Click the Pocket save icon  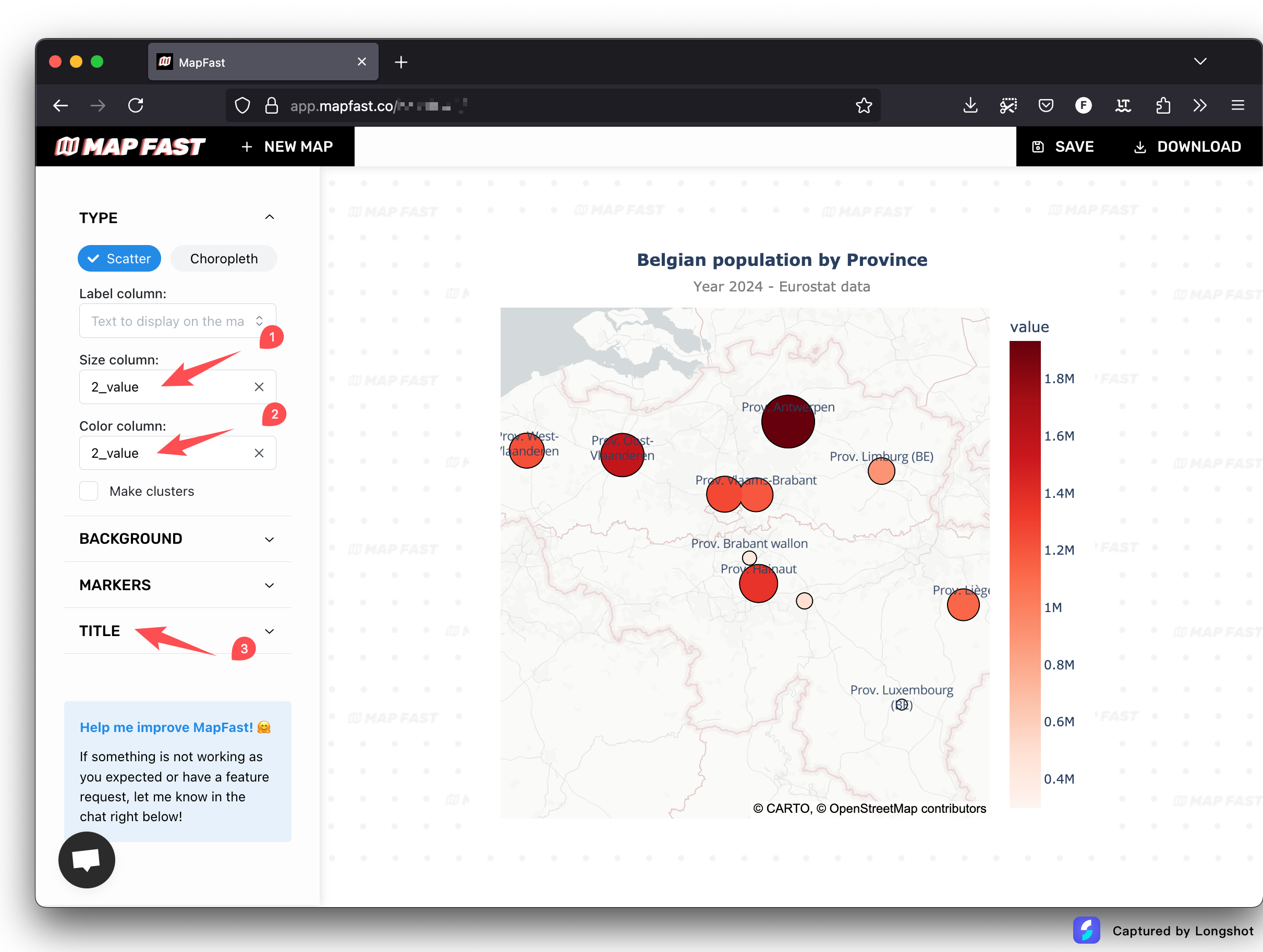click(1046, 106)
